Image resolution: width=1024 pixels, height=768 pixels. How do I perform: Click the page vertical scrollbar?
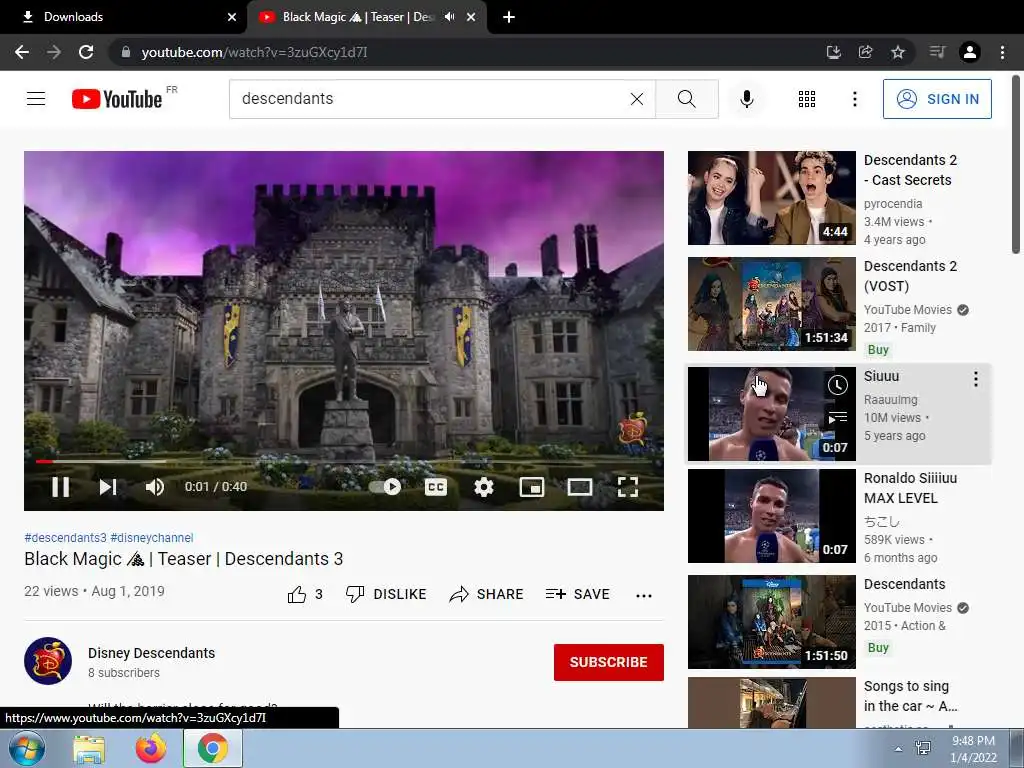[1016, 165]
